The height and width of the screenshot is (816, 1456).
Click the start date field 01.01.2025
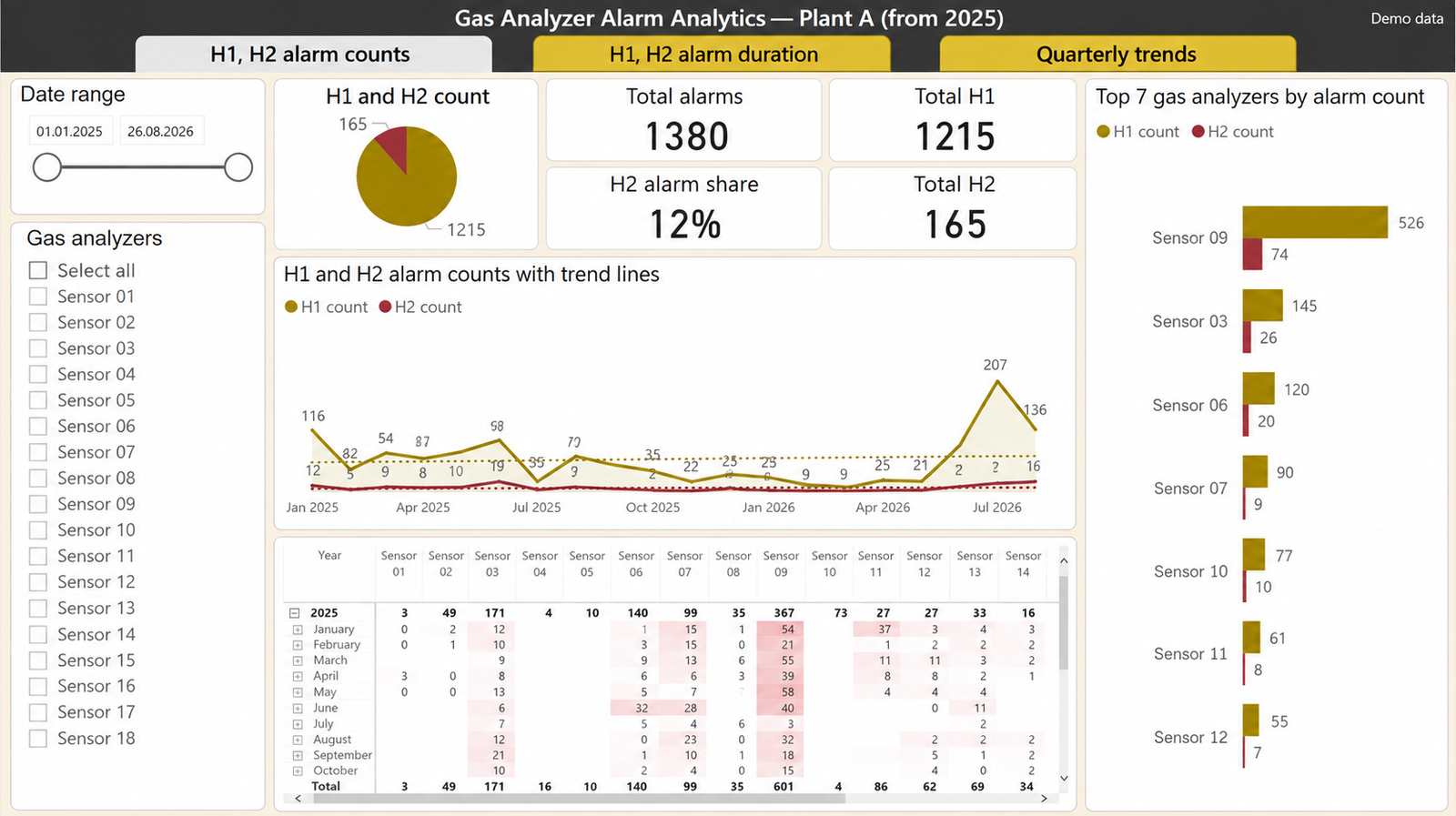click(70, 131)
